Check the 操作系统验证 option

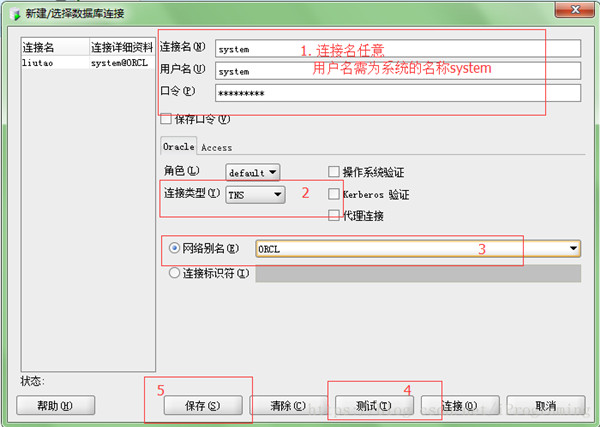click(x=334, y=172)
